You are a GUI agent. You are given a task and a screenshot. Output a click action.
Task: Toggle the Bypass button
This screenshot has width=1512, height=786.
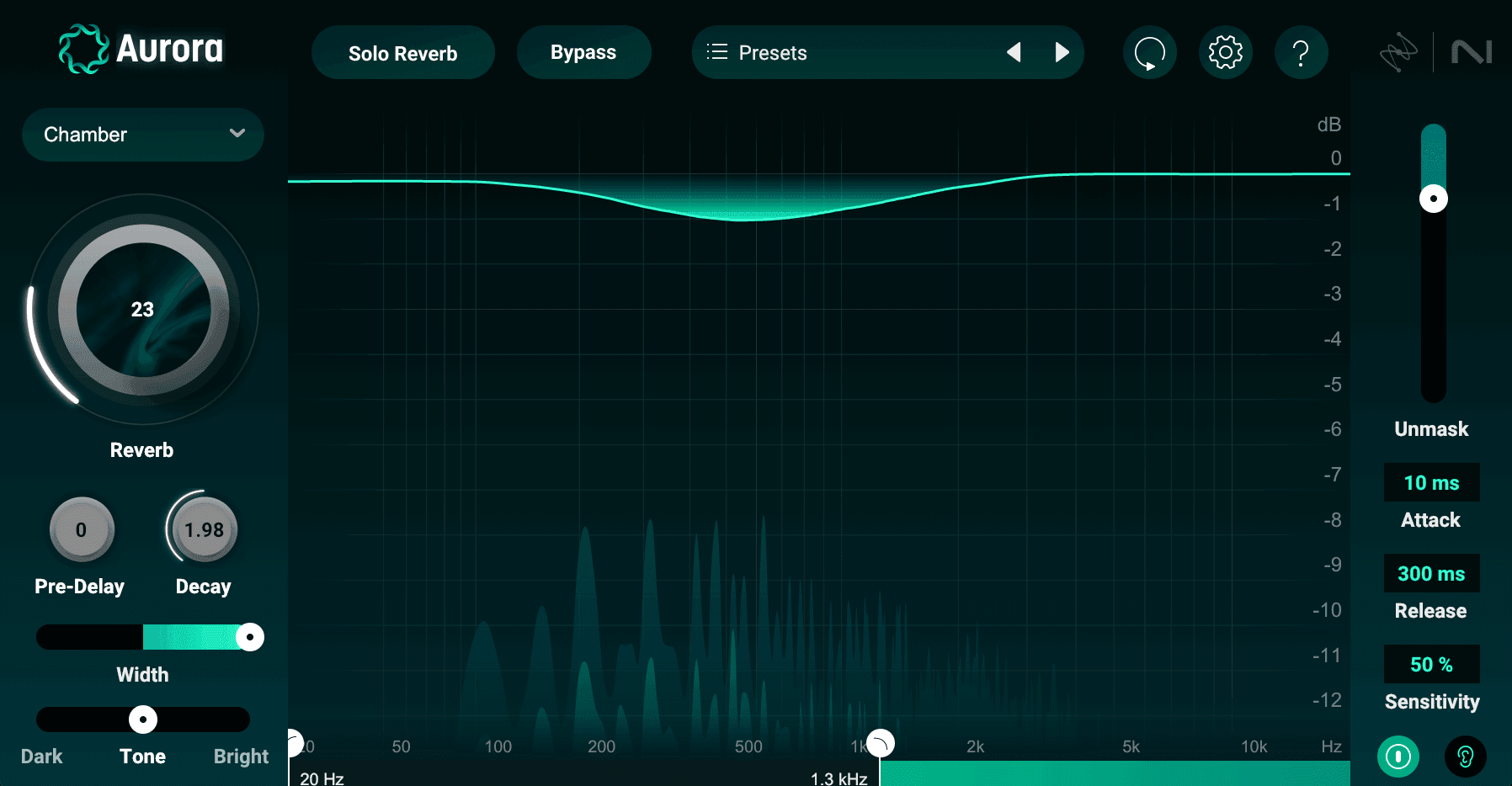tap(583, 52)
